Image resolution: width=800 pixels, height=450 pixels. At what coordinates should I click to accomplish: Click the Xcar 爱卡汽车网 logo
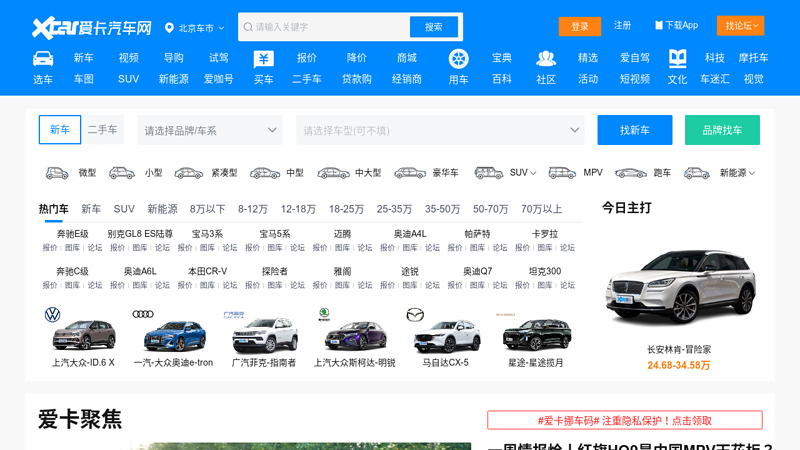[92, 28]
